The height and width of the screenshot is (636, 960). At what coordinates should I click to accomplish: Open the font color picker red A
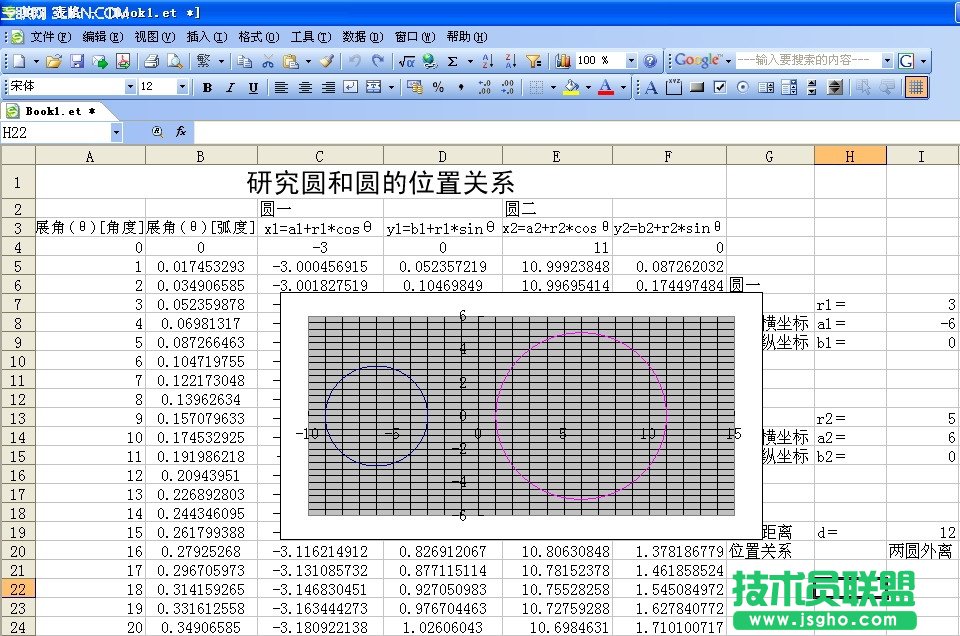click(x=605, y=87)
